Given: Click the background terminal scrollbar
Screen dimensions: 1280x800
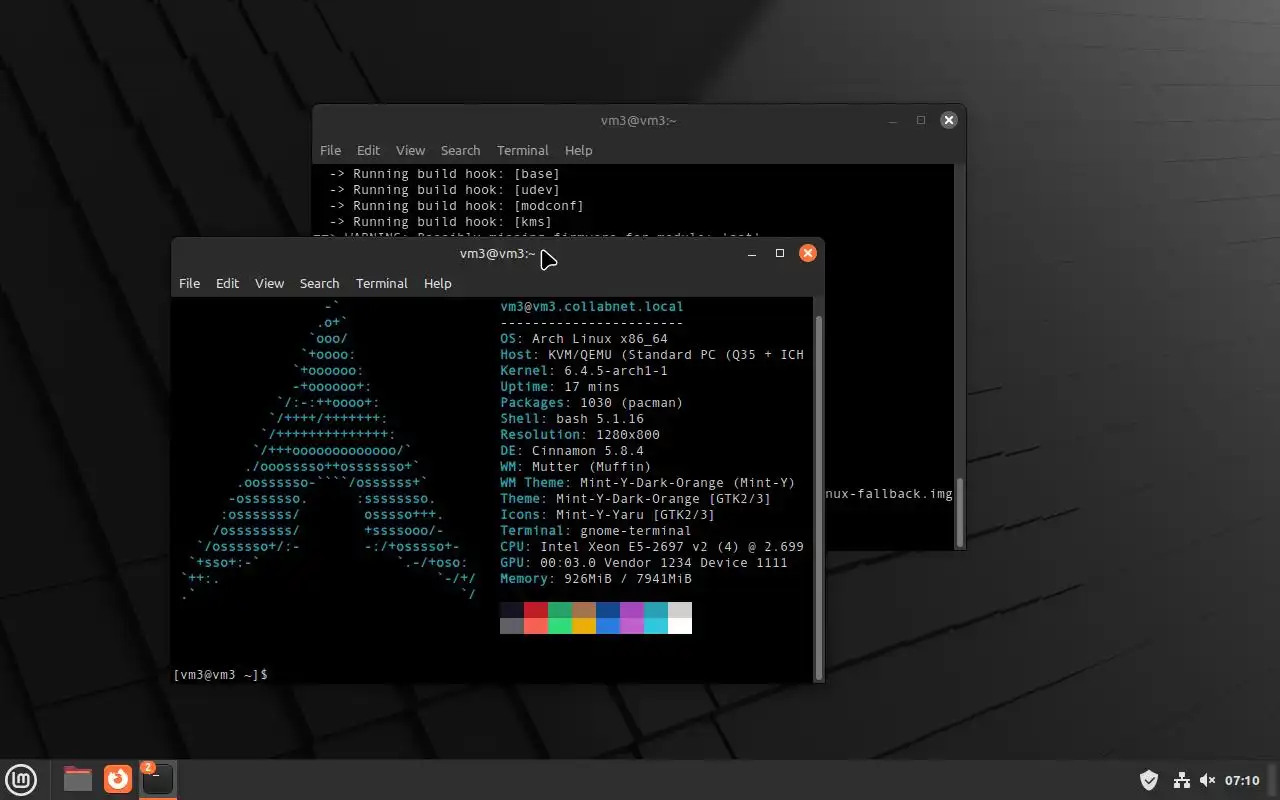Looking at the screenshot, I should [960, 510].
